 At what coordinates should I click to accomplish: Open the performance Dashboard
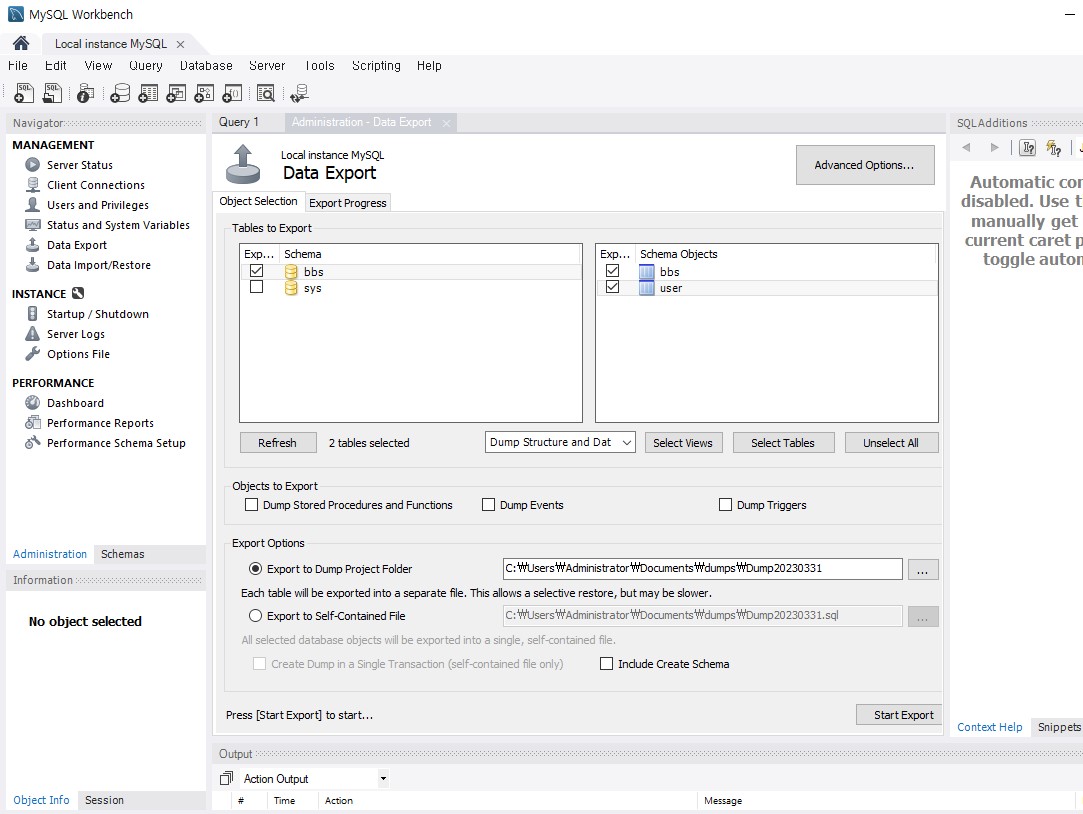click(x=75, y=403)
